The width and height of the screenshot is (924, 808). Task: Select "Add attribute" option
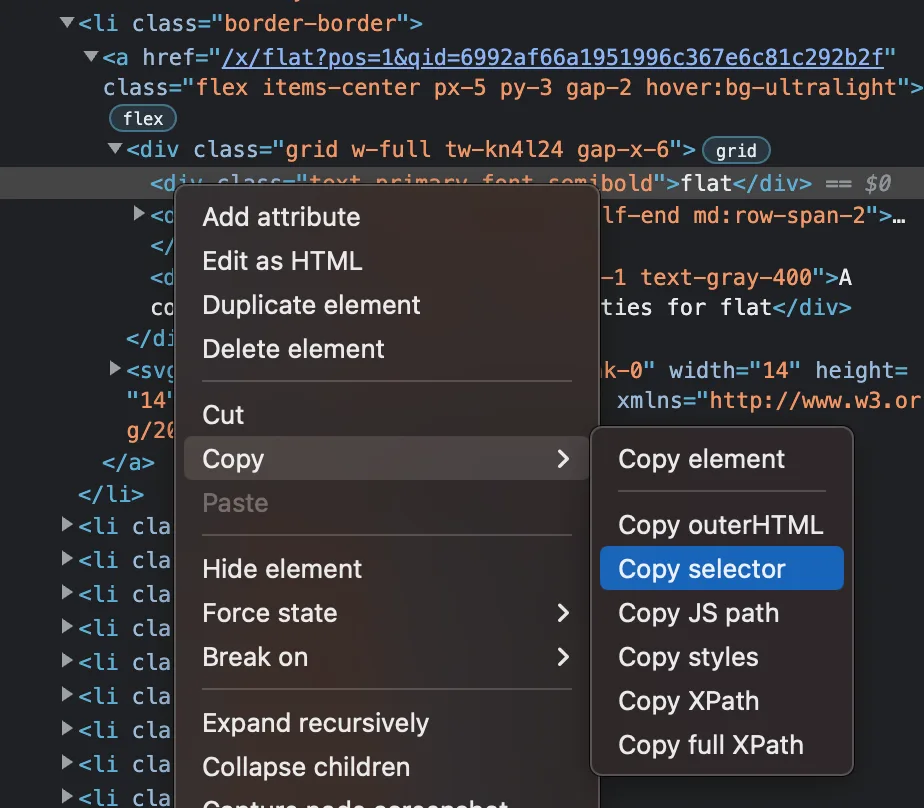[x=280, y=216]
